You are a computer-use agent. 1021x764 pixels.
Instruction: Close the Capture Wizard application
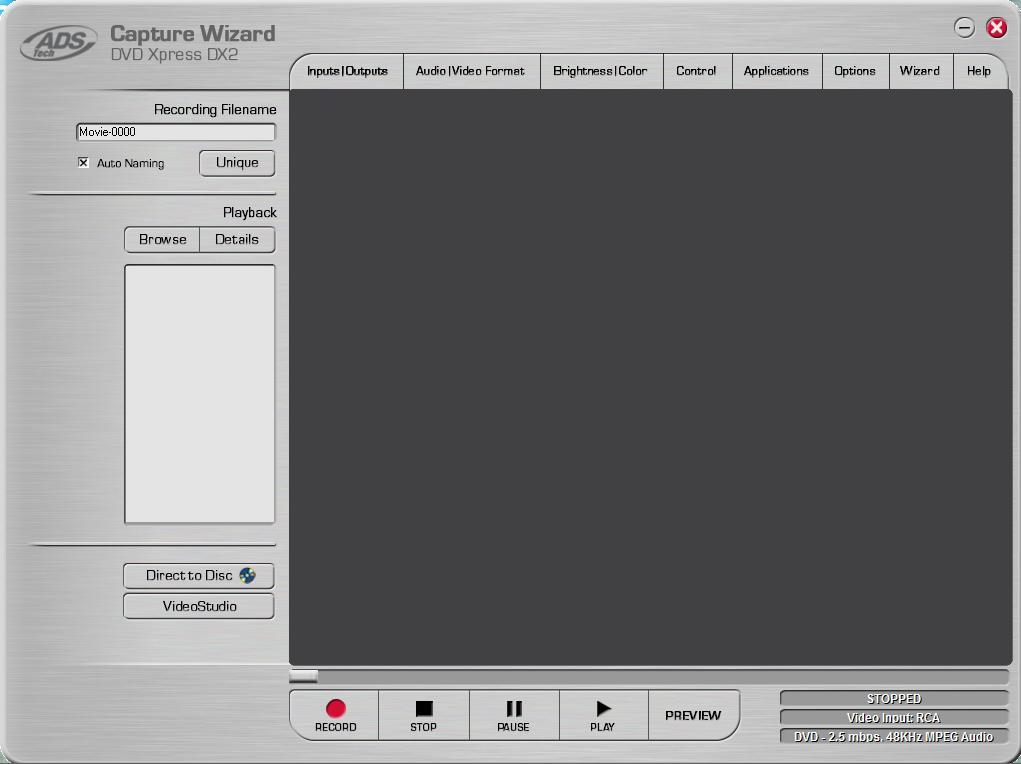pyautogui.click(x=996, y=28)
